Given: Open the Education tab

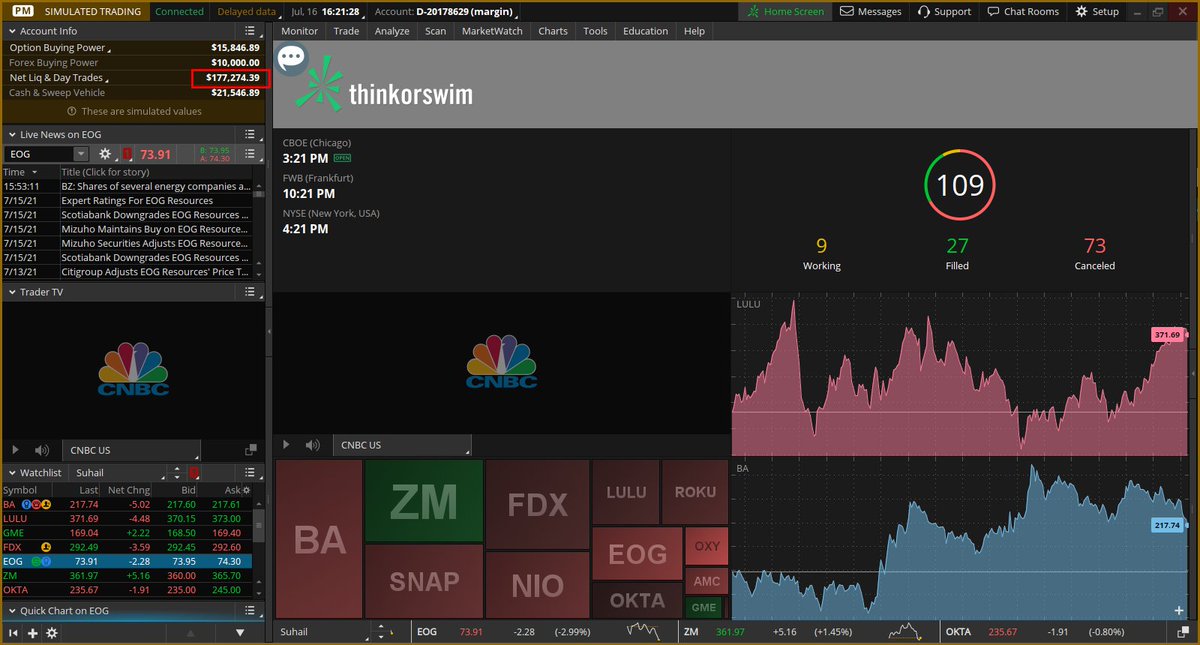Looking at the screenshot, I should pyautogui.click(x=645, y=31).
